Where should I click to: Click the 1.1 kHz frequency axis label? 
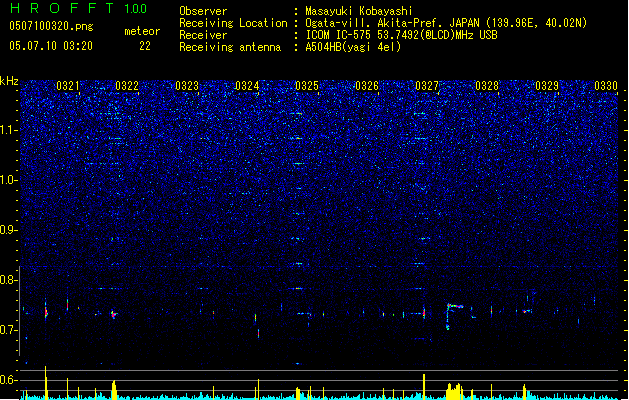[x=8, y=130]
